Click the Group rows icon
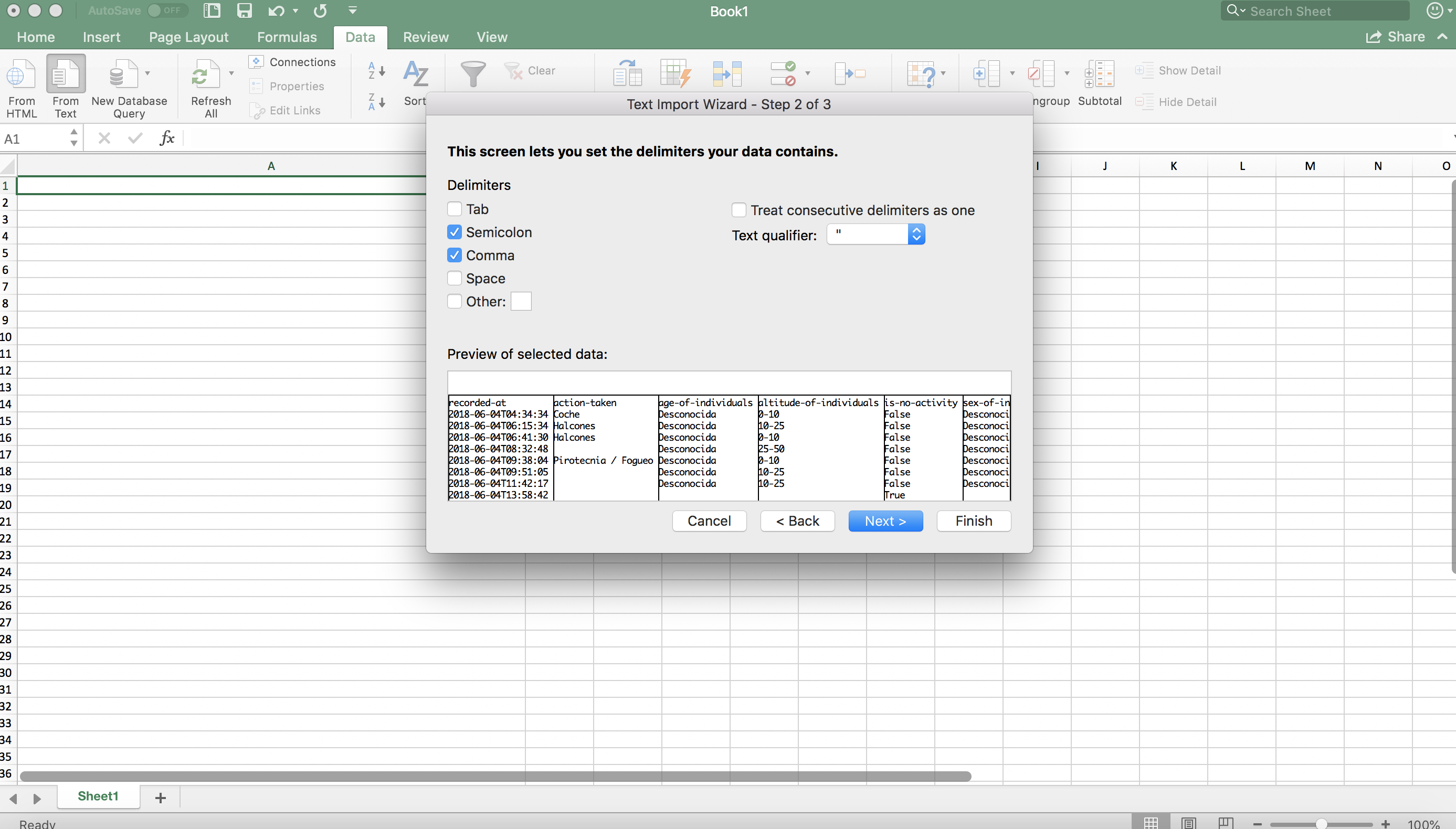 [x=987, y=74]
